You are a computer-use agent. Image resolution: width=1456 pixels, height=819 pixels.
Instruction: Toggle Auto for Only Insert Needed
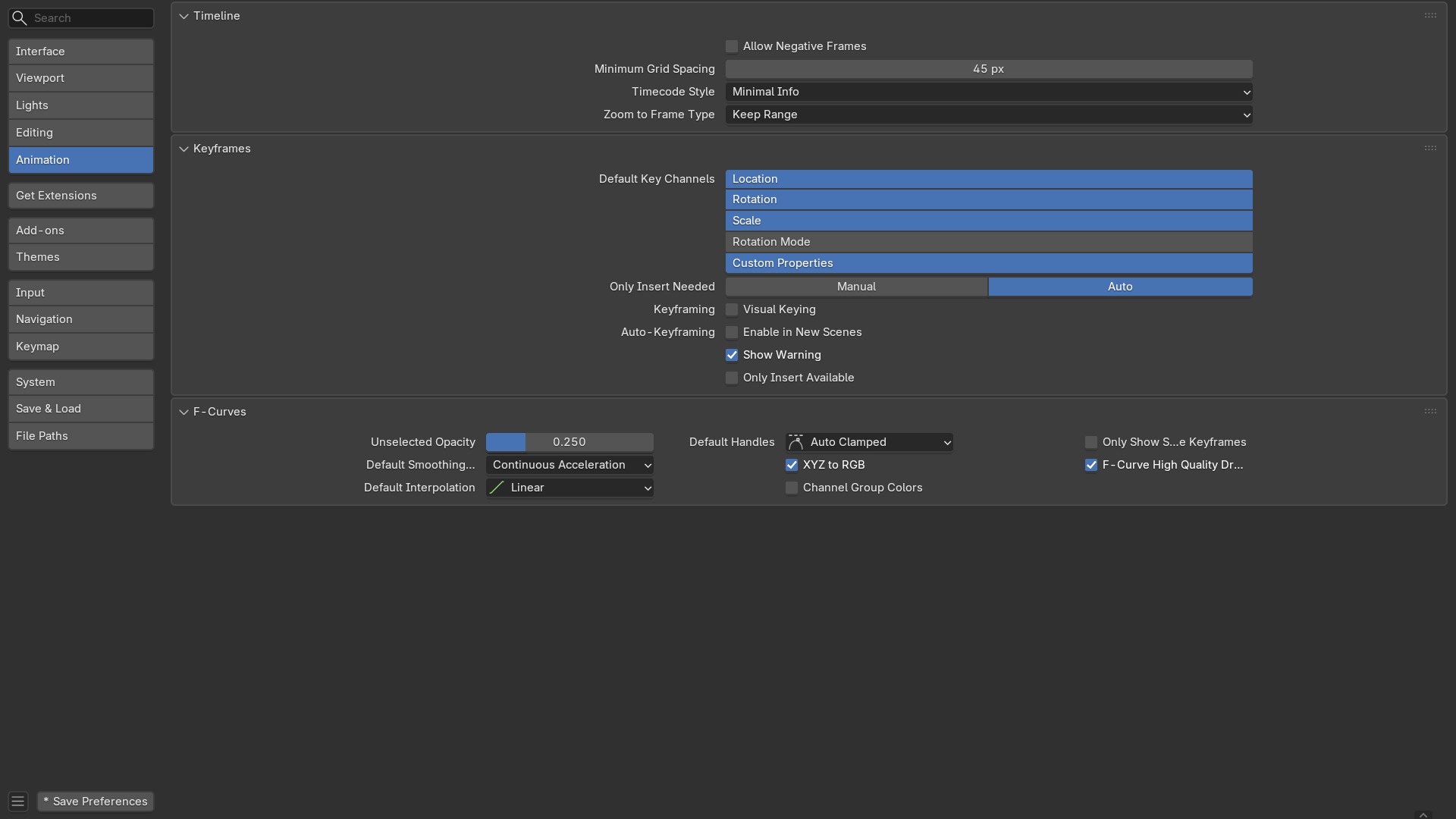1120,287
